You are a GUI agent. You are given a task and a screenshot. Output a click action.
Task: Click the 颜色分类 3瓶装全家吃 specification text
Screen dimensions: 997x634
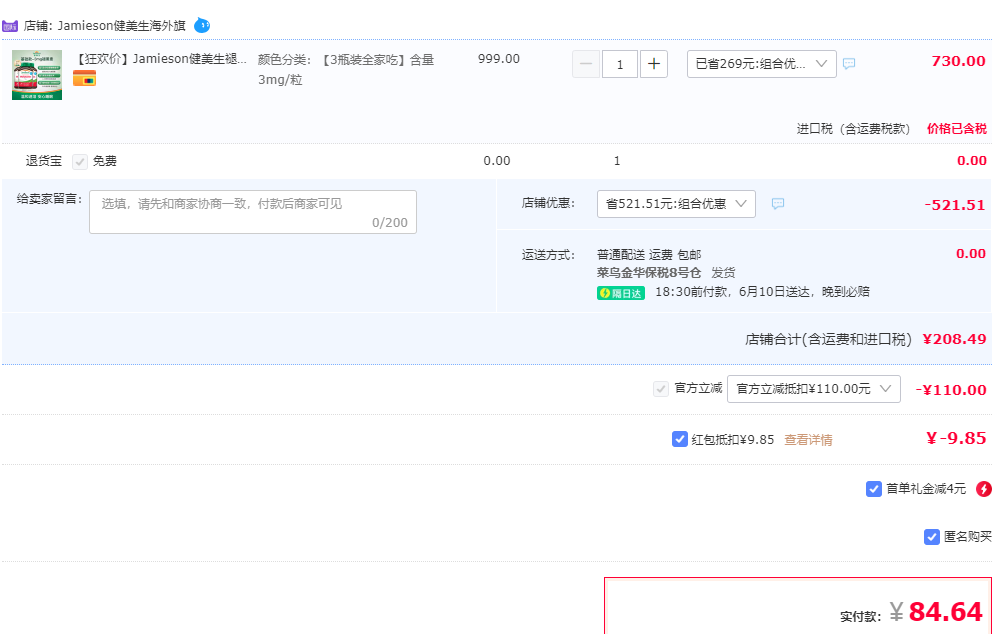click(x=346, y=69)
